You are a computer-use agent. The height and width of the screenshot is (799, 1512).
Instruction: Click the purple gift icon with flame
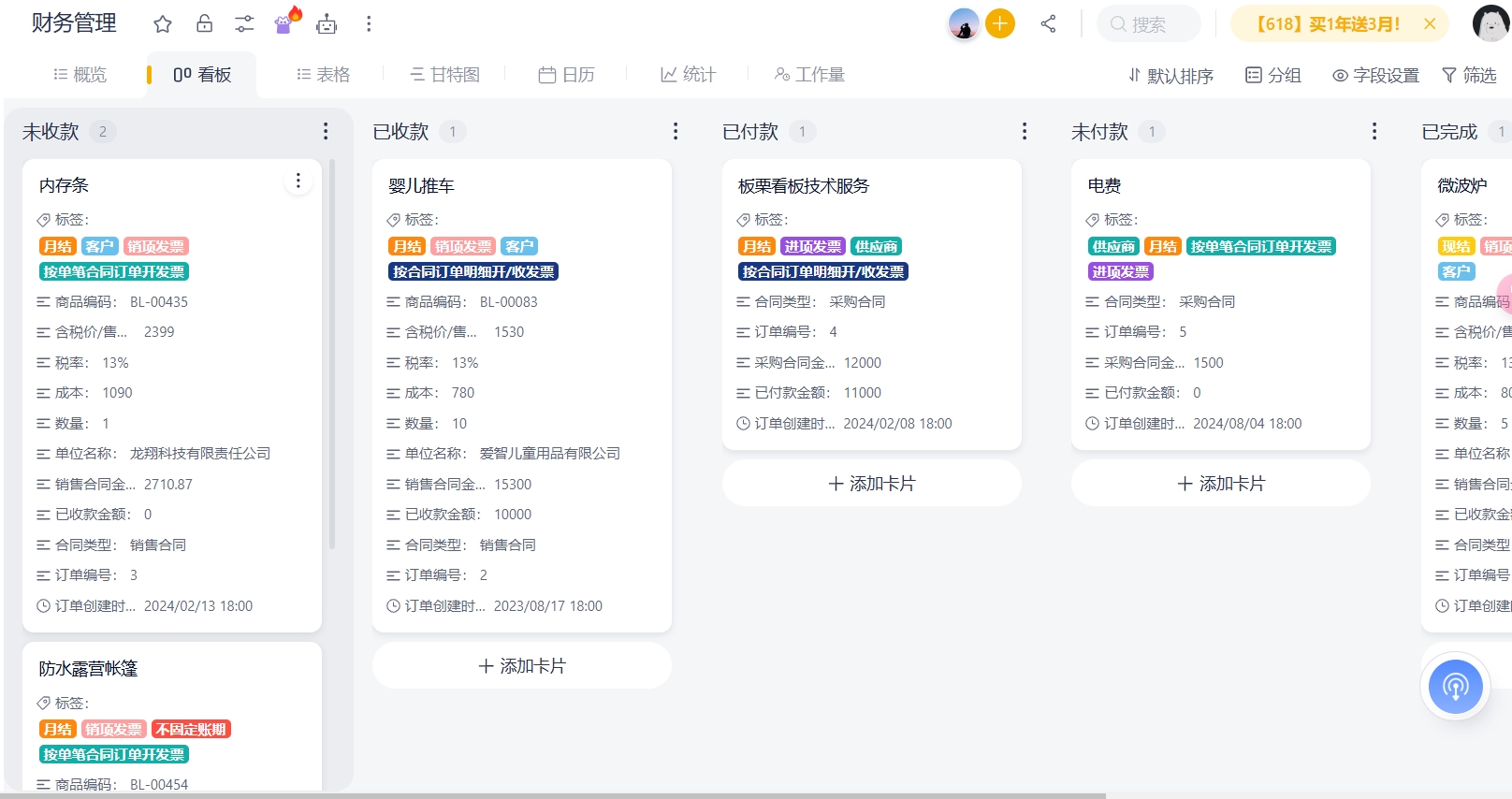[285, 21]
